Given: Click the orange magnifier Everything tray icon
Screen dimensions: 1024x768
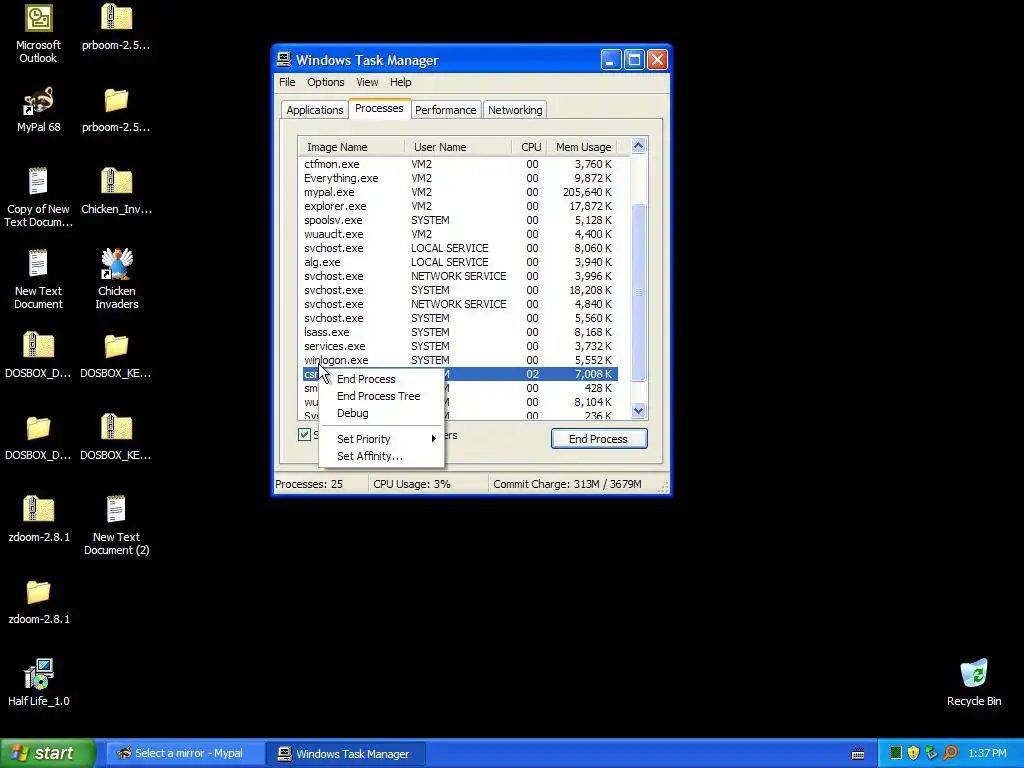Looking at the screenshot, I should pyautogui.click(x=950, y=753).
